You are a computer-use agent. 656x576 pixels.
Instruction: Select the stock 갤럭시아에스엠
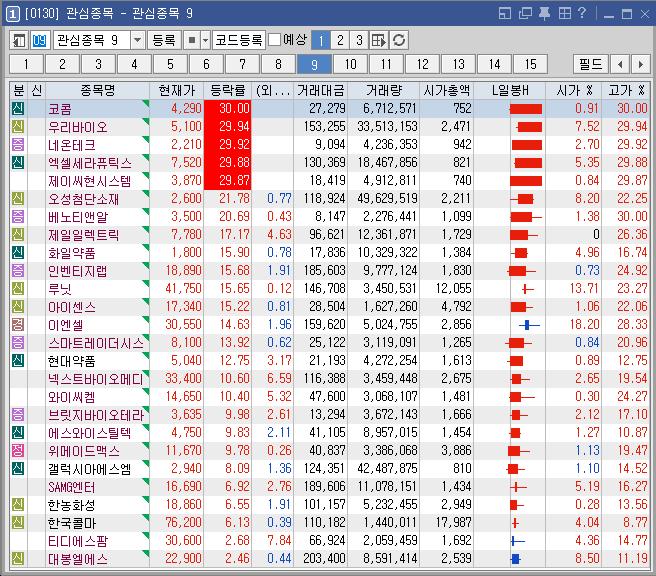tap(90, 468)
